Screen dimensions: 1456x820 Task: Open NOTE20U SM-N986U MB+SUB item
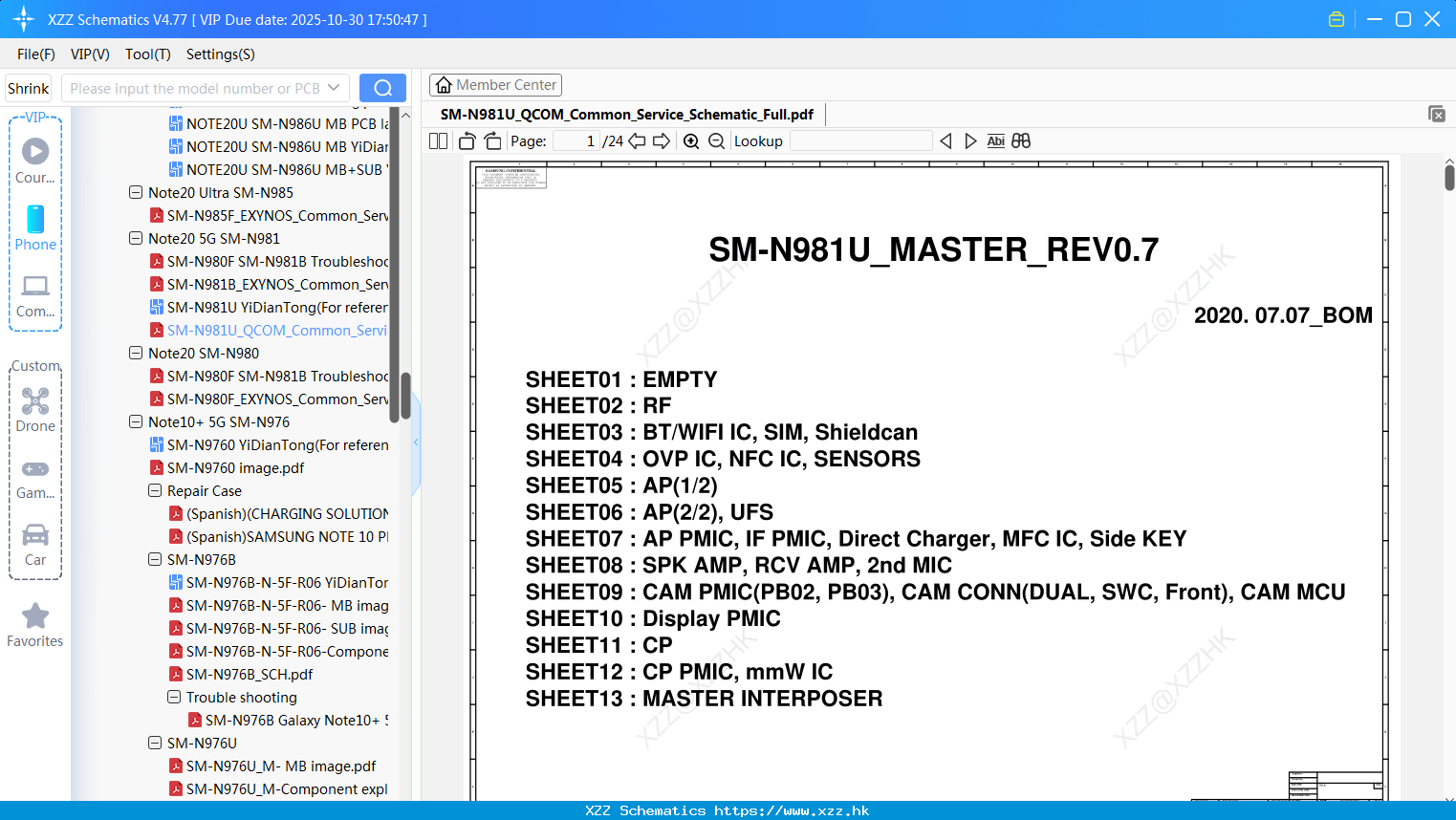[x=278, y=169]
